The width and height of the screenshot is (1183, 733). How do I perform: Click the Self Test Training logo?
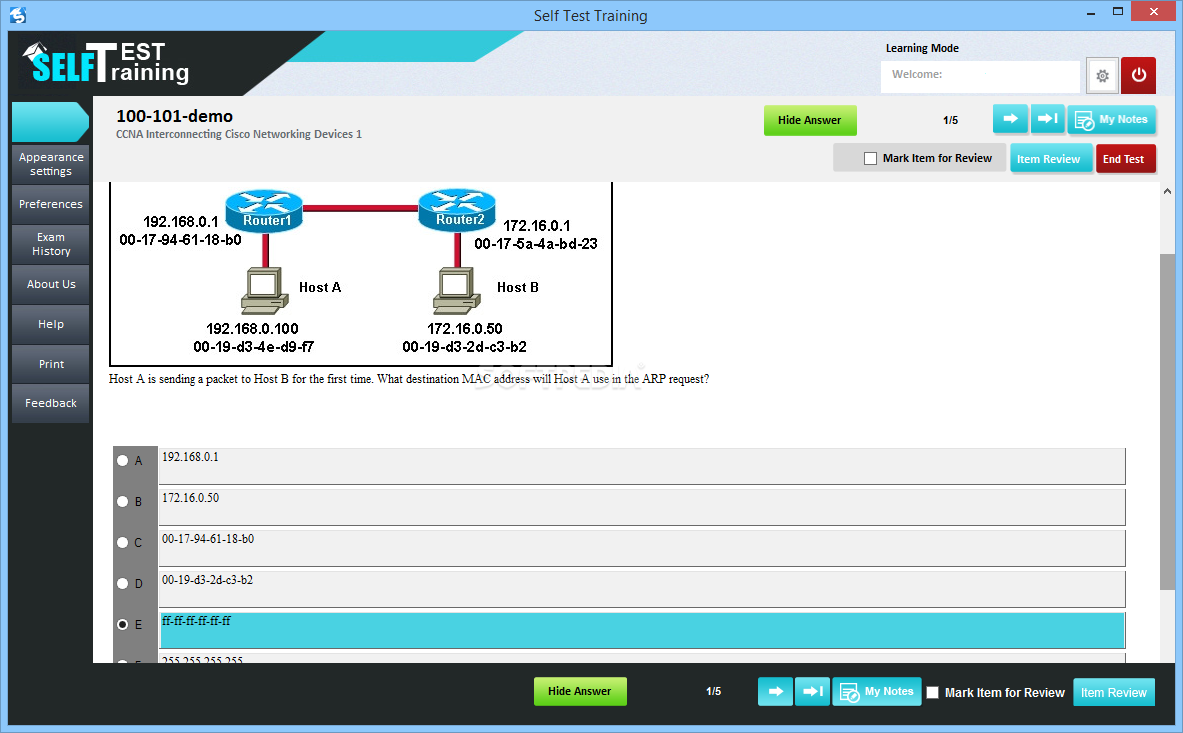pos(106,63)
